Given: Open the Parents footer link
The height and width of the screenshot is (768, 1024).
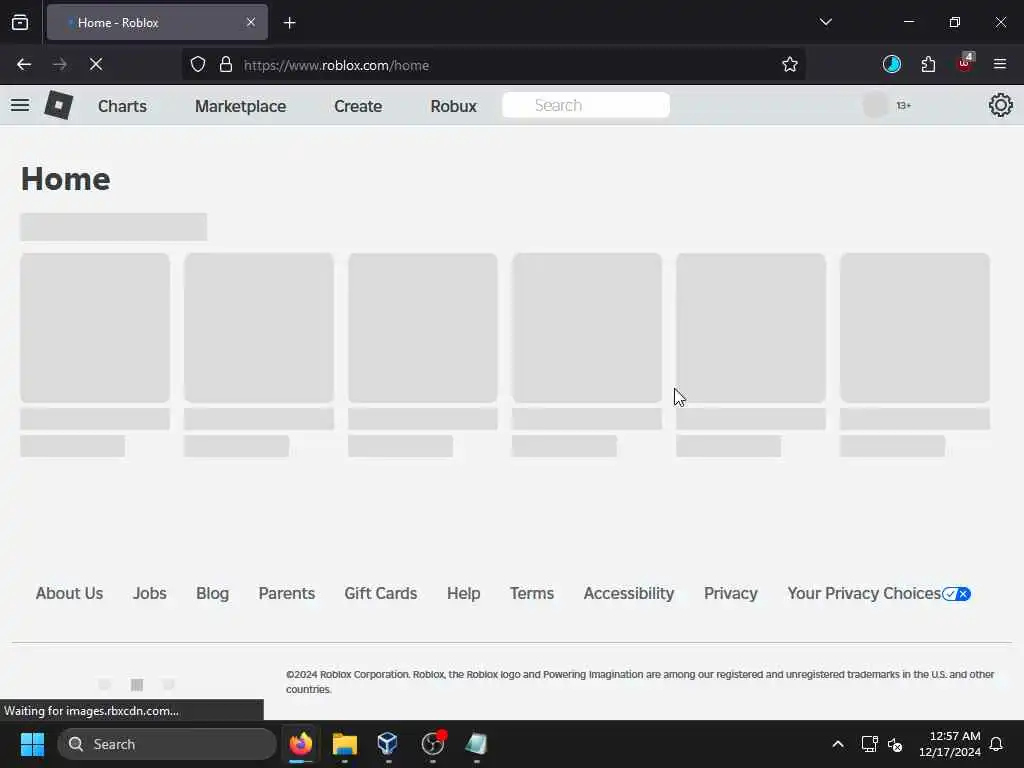Looking at the screenshot, I should coord(287,593).
